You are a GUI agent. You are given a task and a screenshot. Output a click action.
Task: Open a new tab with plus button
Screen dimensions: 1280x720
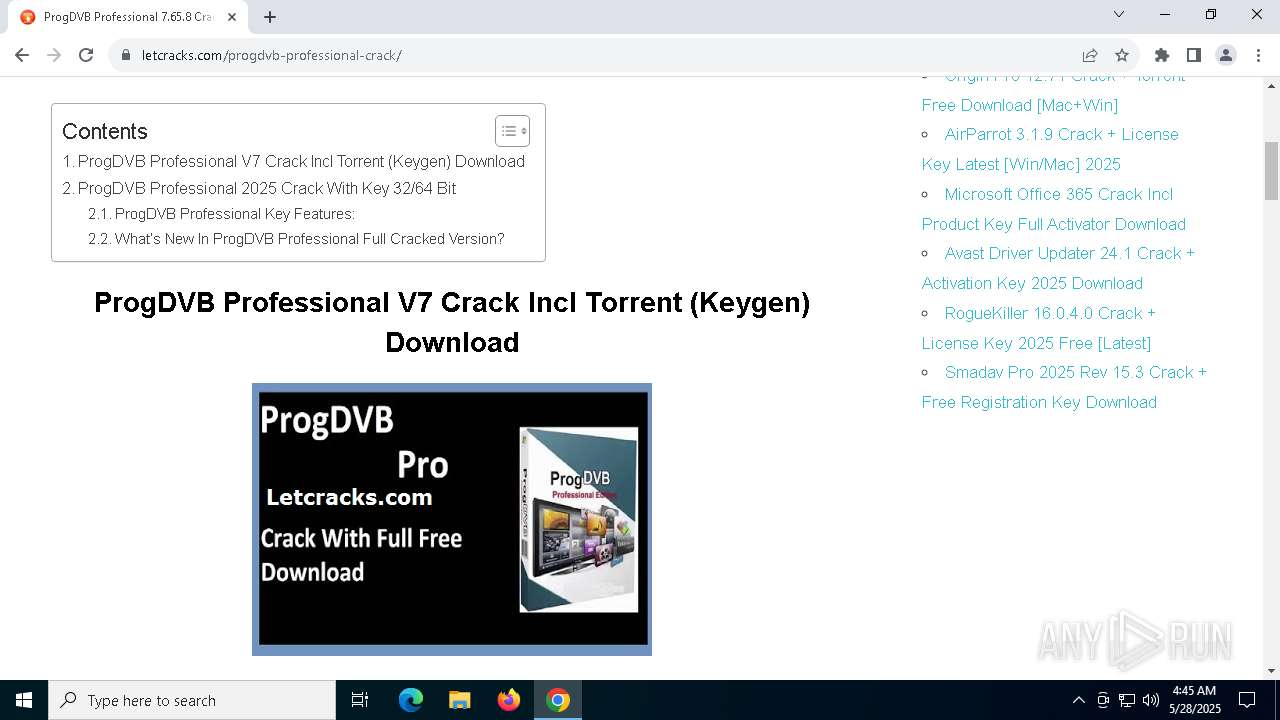tap(270, 17)
